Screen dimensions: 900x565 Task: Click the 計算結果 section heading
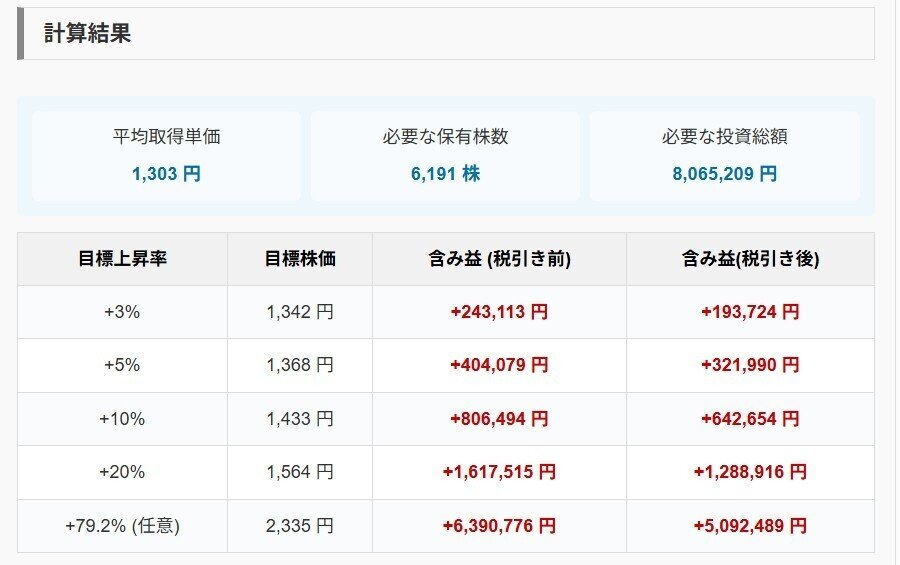(x=88, y=33)
